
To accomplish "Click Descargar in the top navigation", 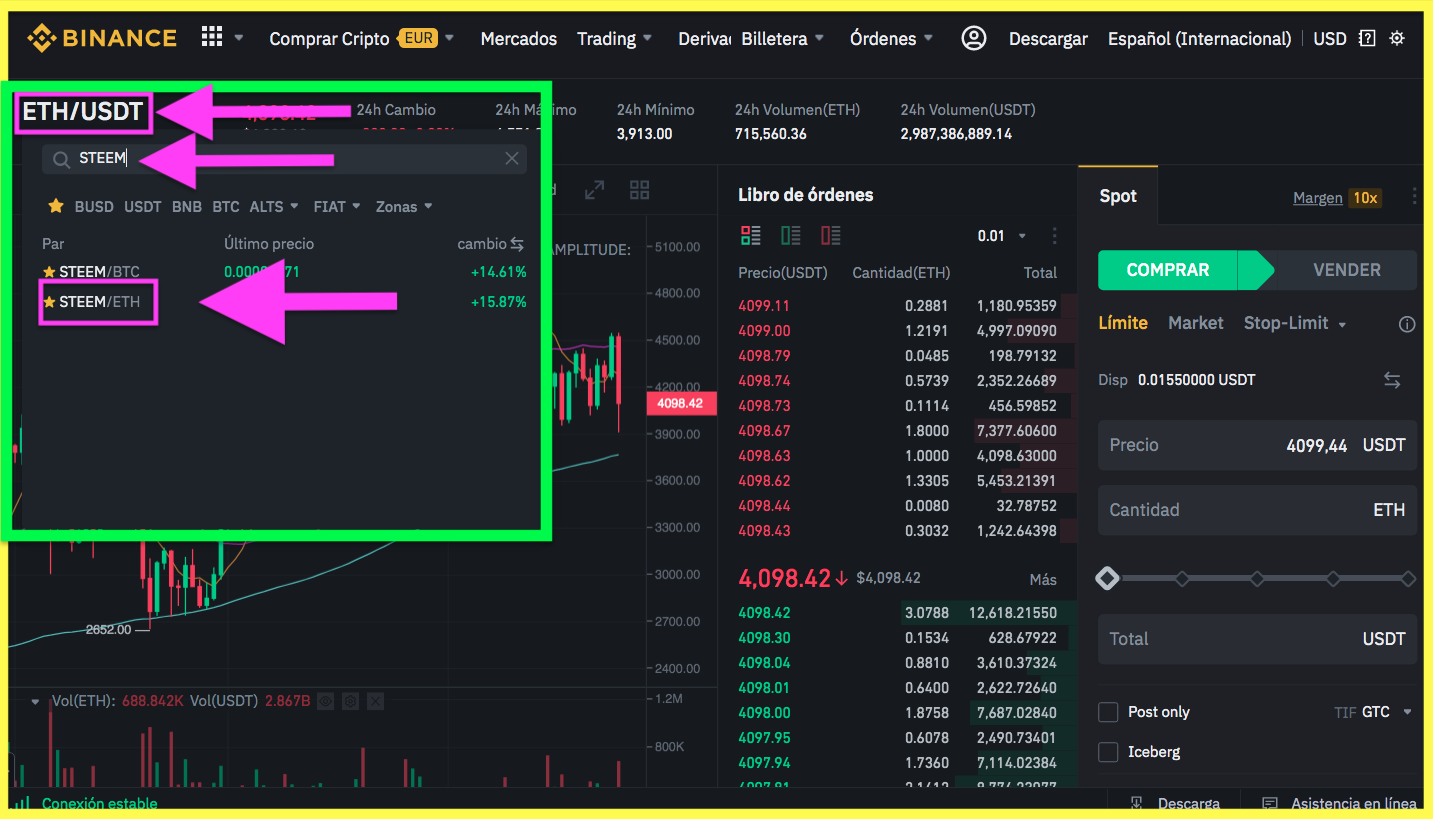I will (x=1048, y=39).
